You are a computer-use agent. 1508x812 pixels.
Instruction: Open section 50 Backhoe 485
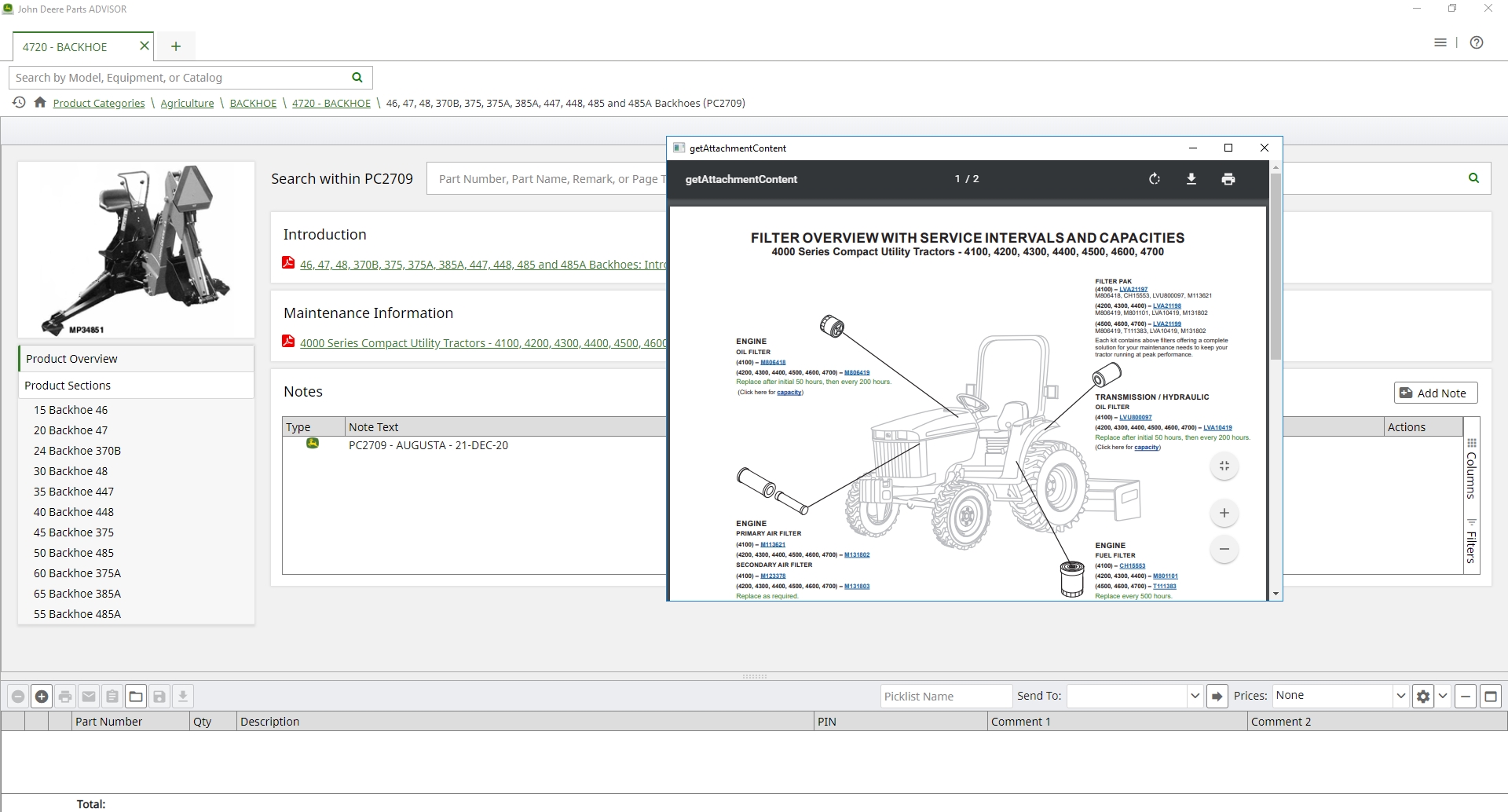coord(74,553)
